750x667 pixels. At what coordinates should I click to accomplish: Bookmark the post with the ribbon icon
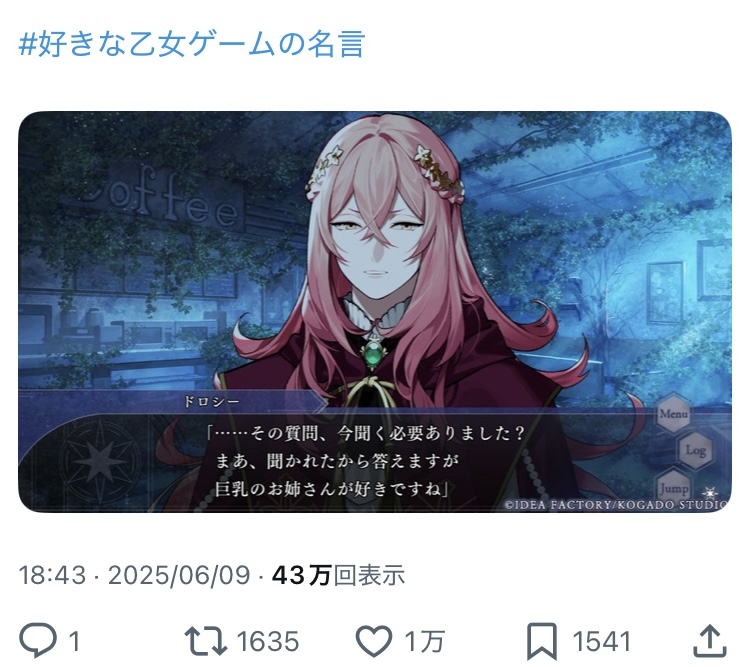541,641
